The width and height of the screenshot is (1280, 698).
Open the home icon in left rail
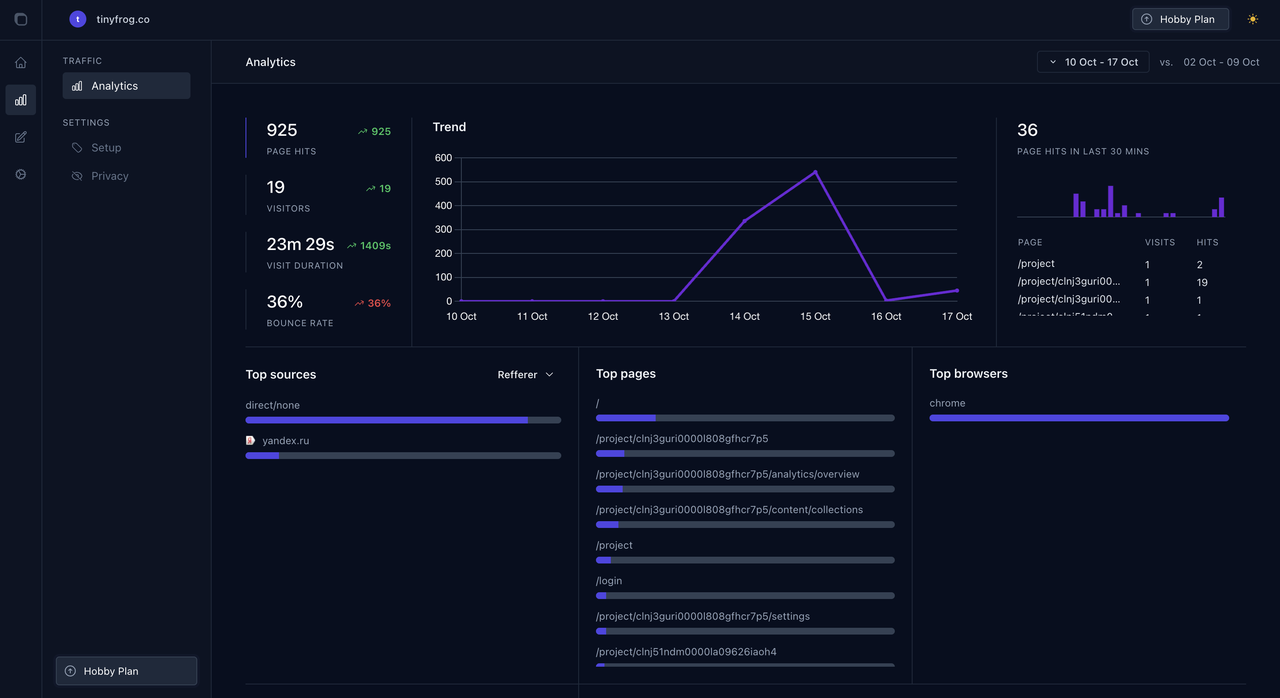[x=21, y=62]
